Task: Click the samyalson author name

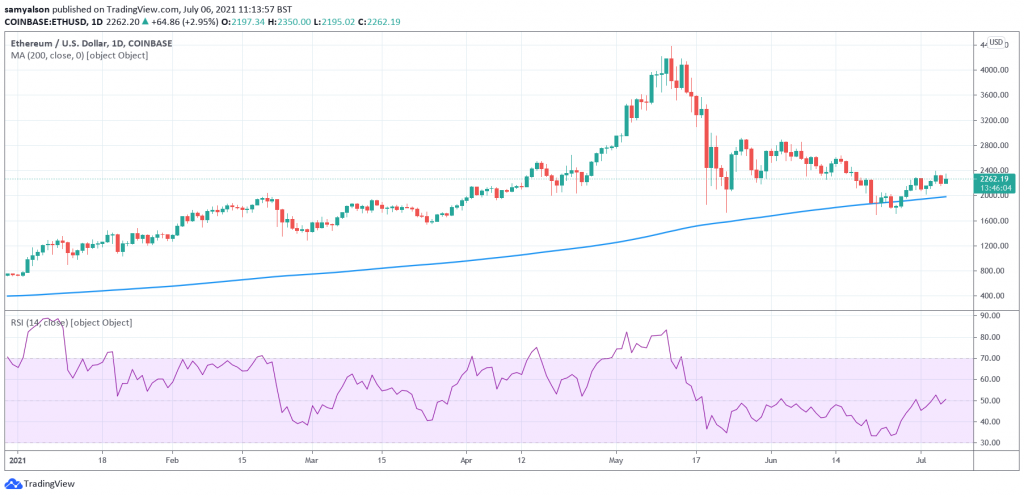Action: click(28, 6)
